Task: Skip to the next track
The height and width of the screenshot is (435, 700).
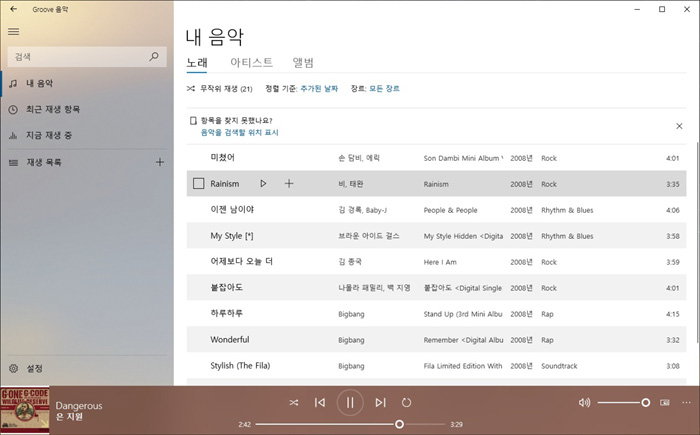Action: pyautogui.click(x=380, y=403)
